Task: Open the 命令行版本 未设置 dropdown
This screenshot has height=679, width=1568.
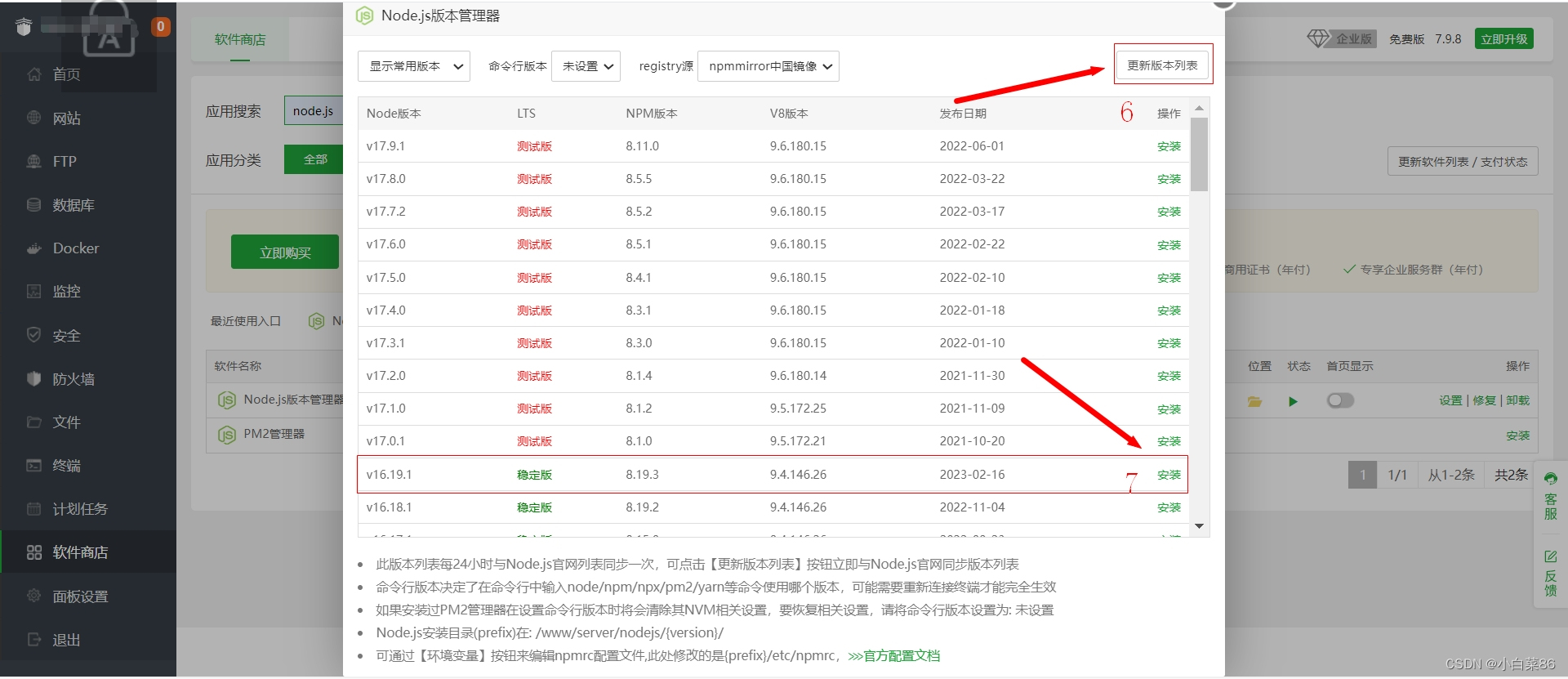Action: tap(586, 66)
